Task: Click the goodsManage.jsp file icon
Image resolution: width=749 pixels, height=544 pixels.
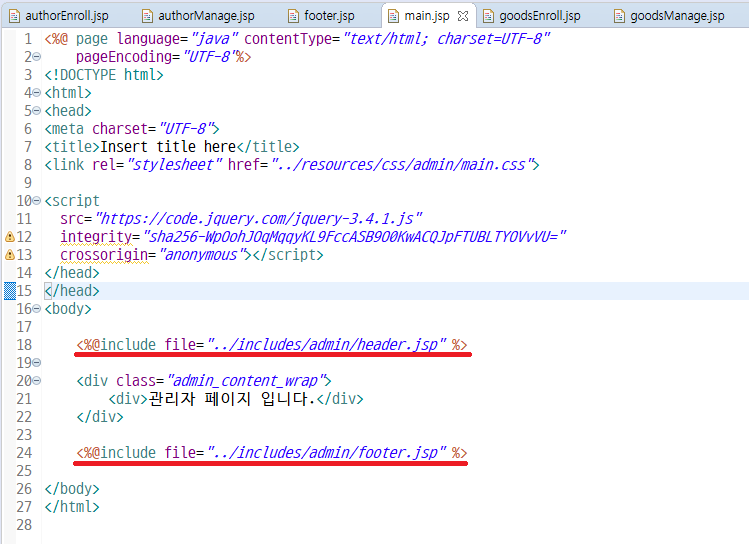Action: (x=619, y=16)
